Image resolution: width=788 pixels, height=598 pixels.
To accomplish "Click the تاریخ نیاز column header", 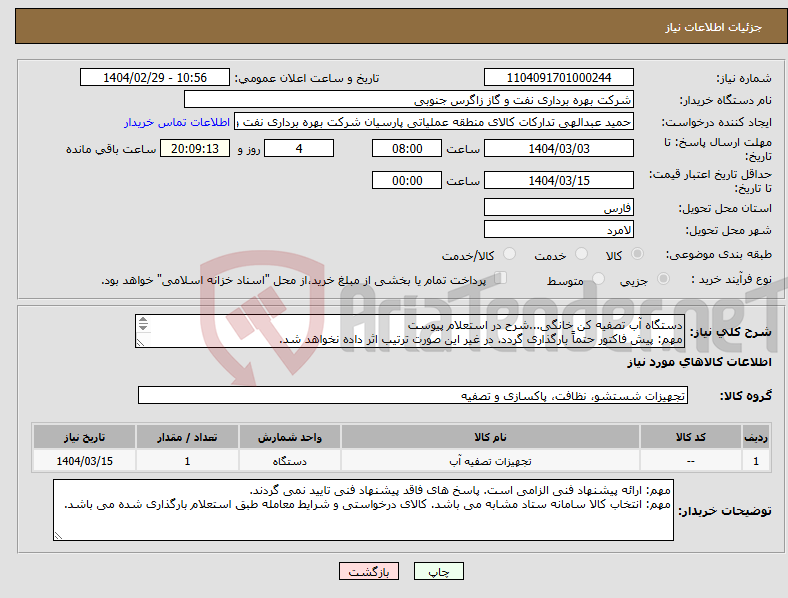I will (x=84, y=437).
